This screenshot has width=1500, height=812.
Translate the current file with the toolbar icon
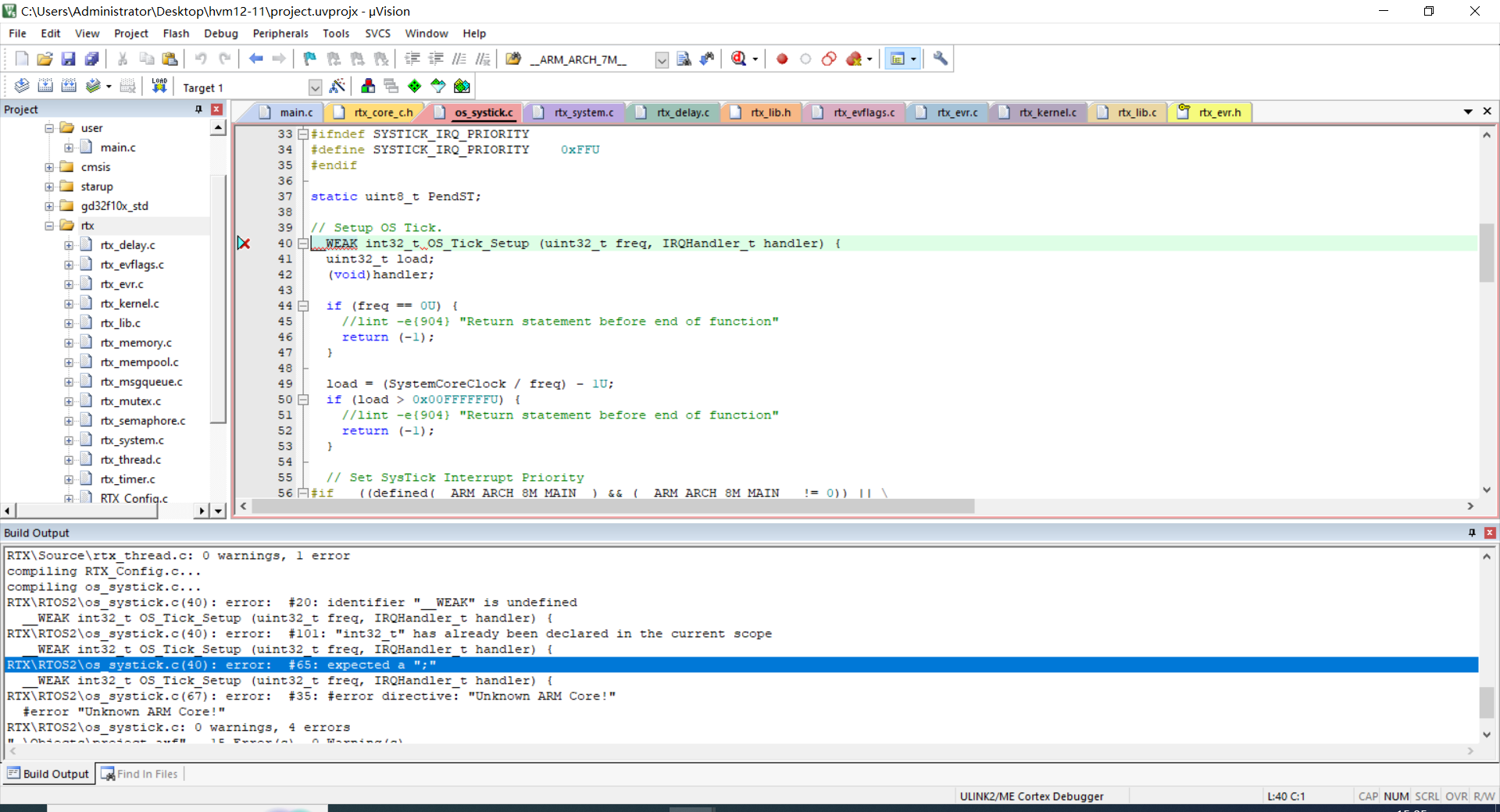pos(22,86)
